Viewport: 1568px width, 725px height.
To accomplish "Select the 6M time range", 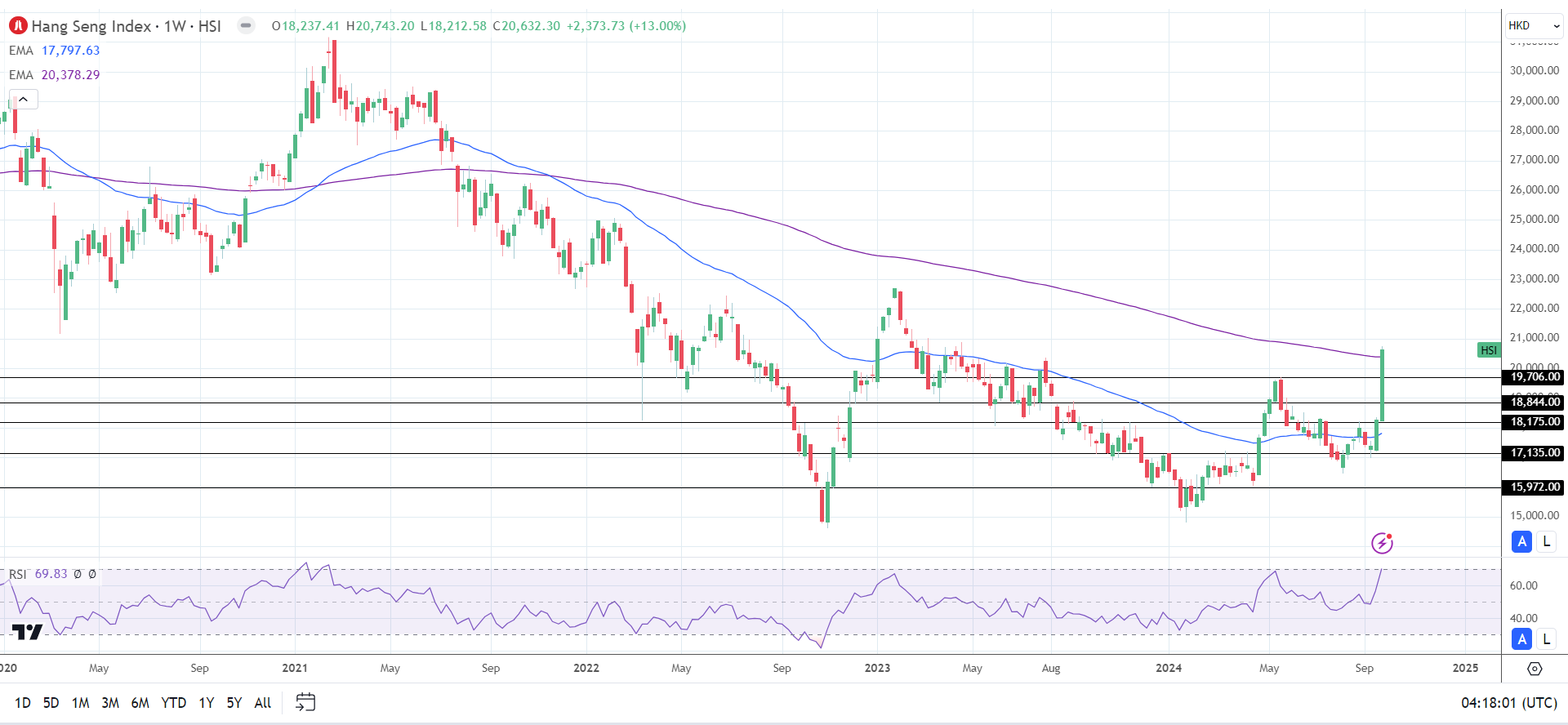I will coord(140,703).
